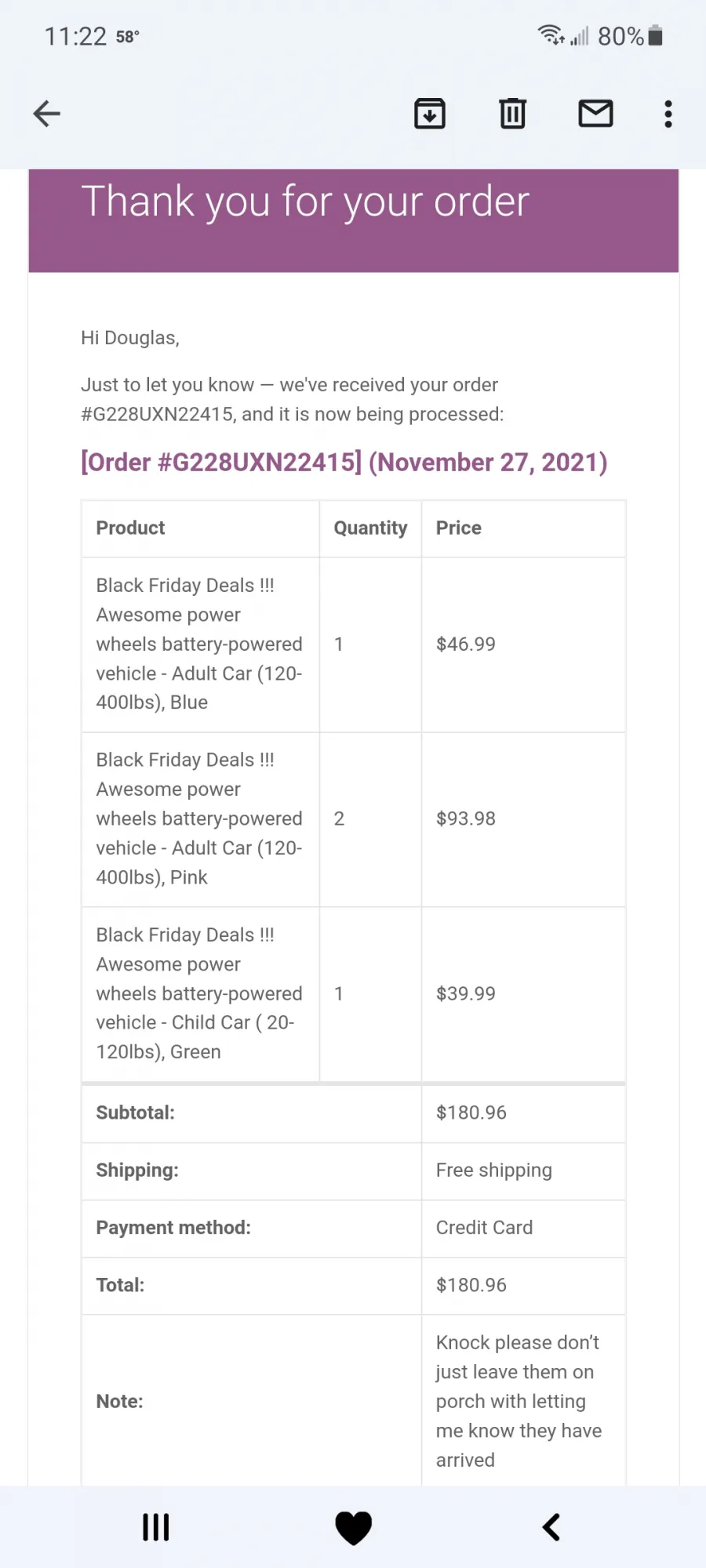This screenshot has height=1568, width=706.
Task: Tap the heart-shaped home button
Action: click(x=354, y=1527)
